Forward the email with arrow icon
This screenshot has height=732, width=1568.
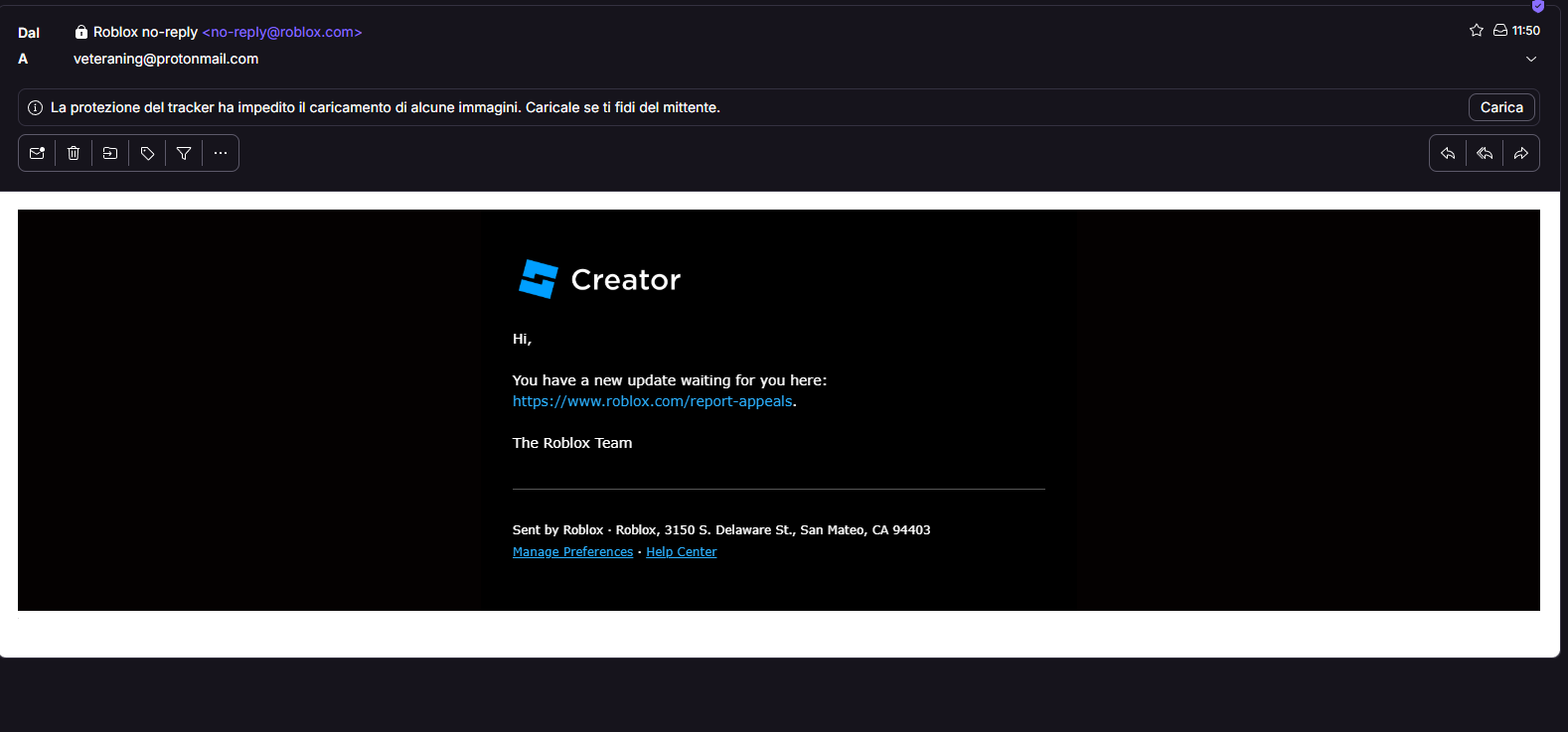(1521, 153)
